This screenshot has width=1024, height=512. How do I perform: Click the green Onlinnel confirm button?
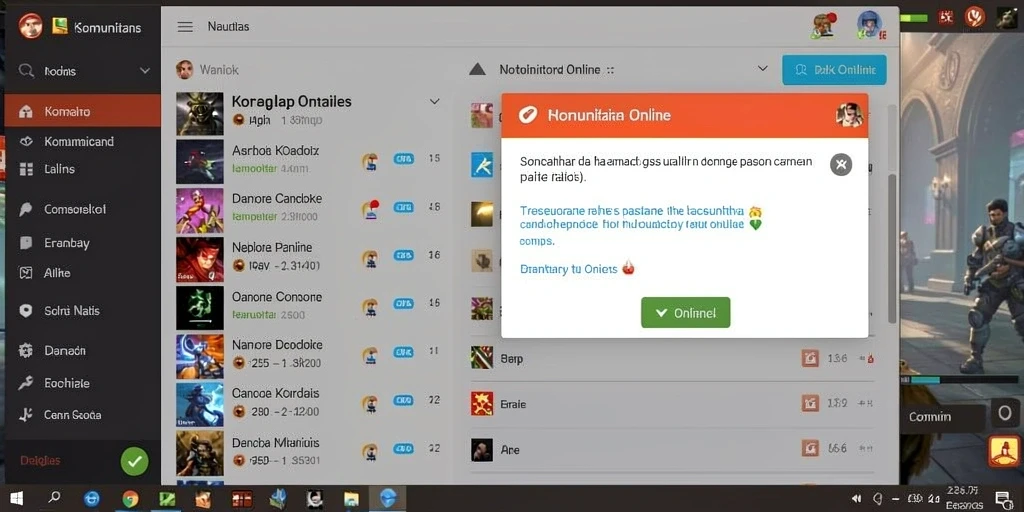(x=685, y=313)
